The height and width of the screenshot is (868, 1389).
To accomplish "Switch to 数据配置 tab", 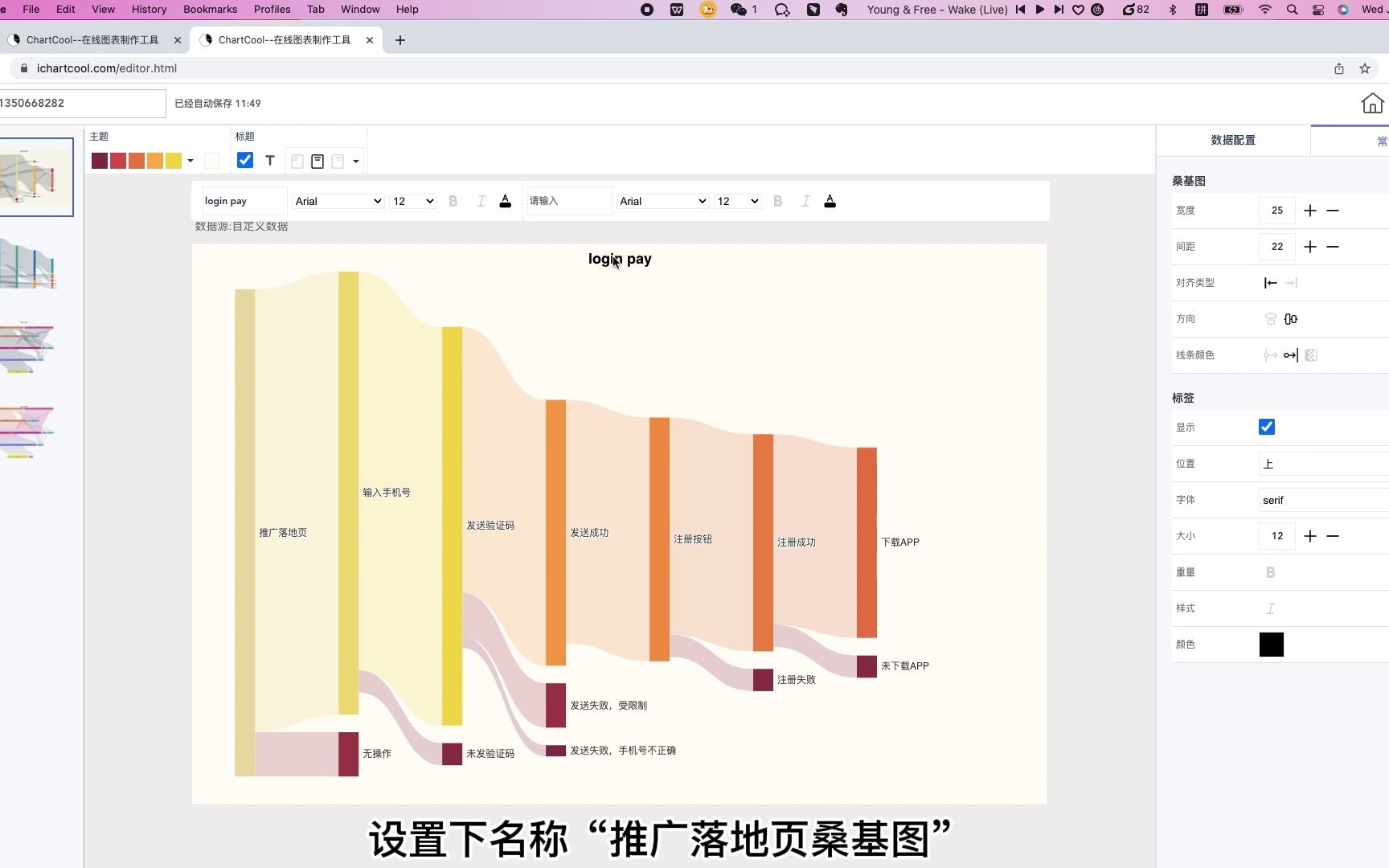I will 1233,140.
